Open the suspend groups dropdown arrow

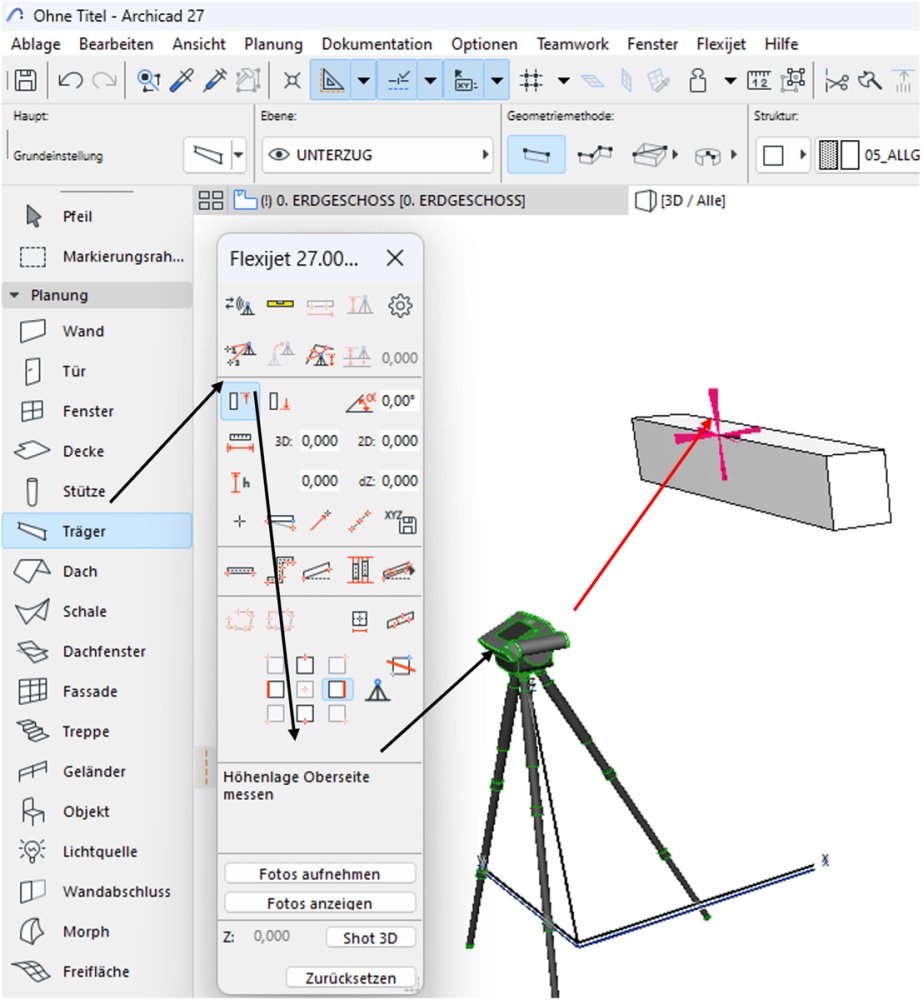(x=730, y=80)
